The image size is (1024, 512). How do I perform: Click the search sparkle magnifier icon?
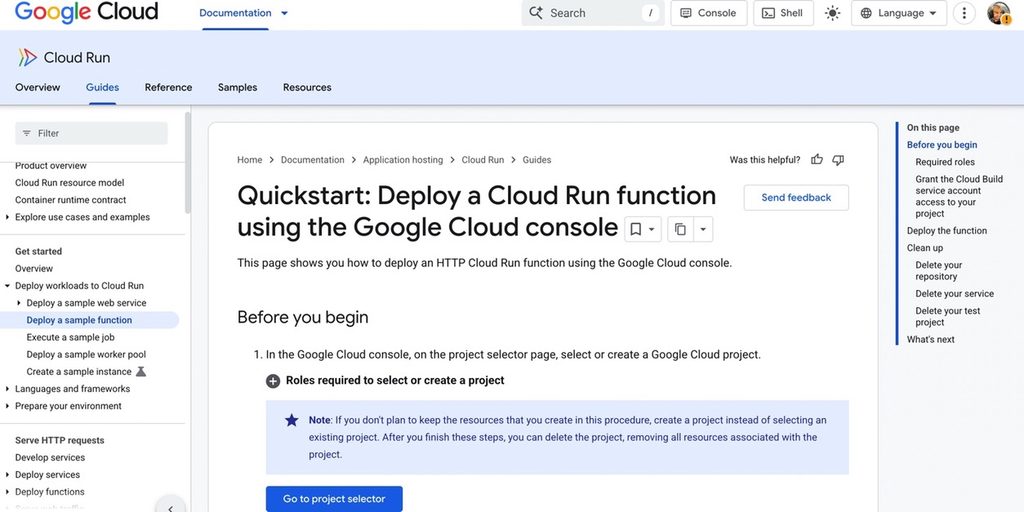pos(536,13)
